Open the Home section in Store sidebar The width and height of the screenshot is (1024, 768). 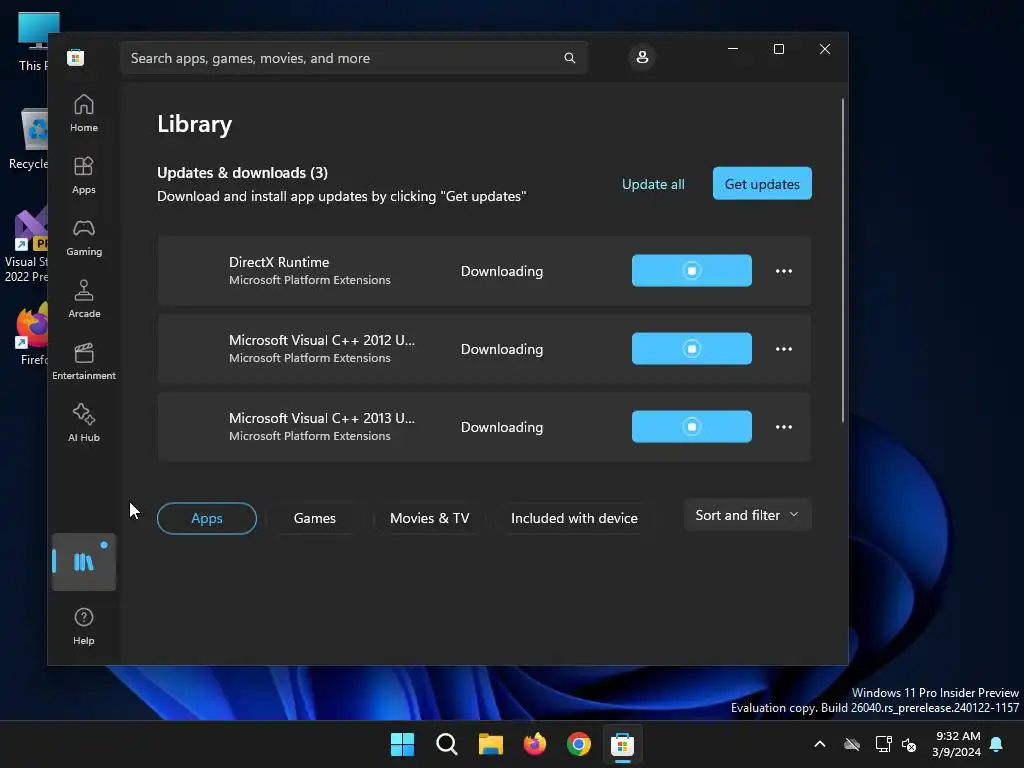[x=84, y=114]
